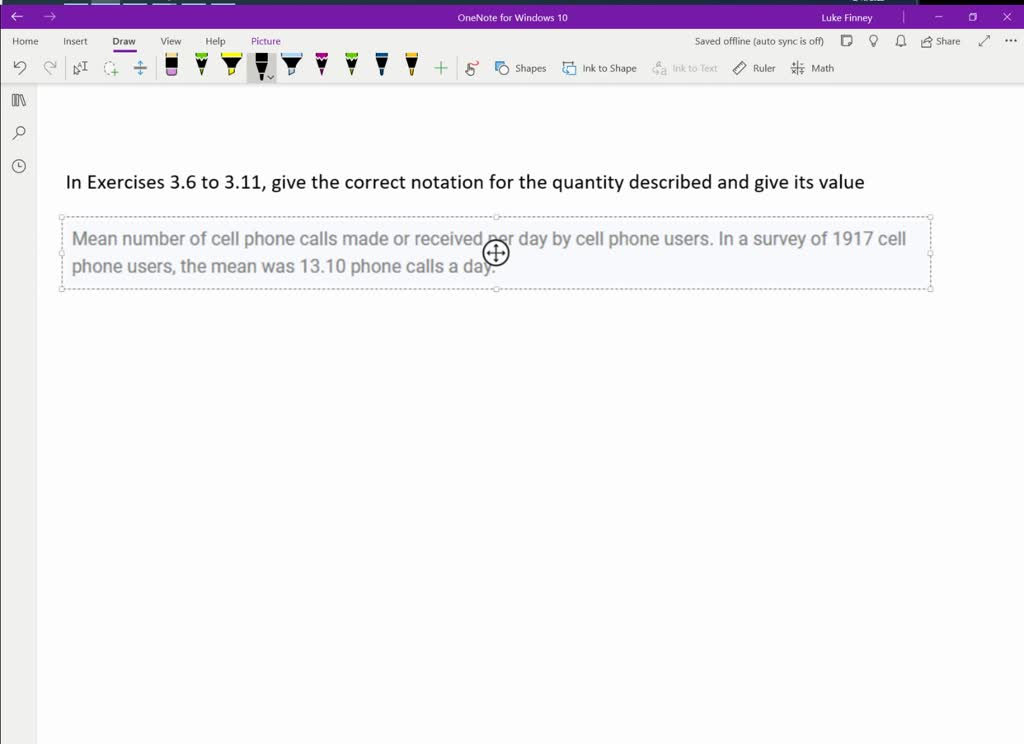Toggle full-screen view with diagonal arrows
This screenshot has height=744, width=1024.
pos(983,41)
